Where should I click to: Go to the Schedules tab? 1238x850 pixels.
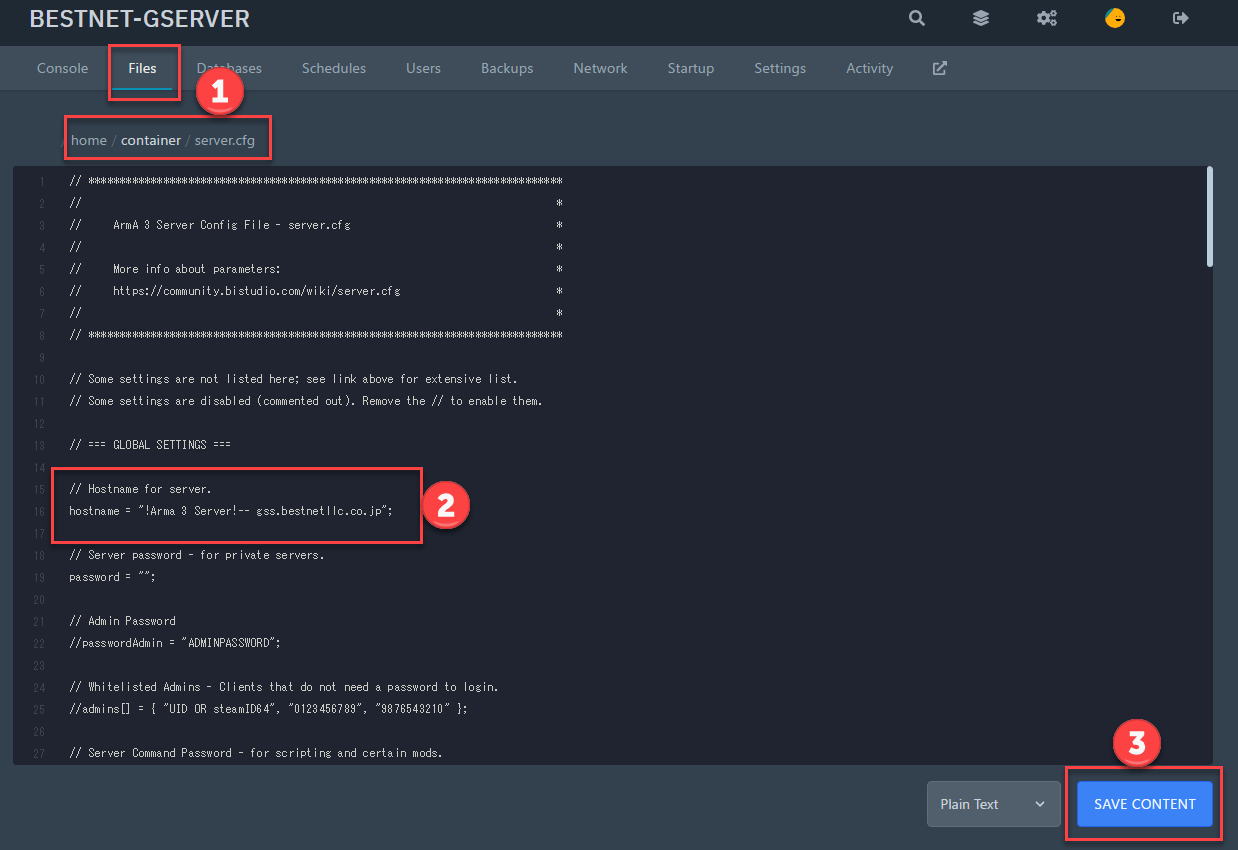click(x=334, y=68)
